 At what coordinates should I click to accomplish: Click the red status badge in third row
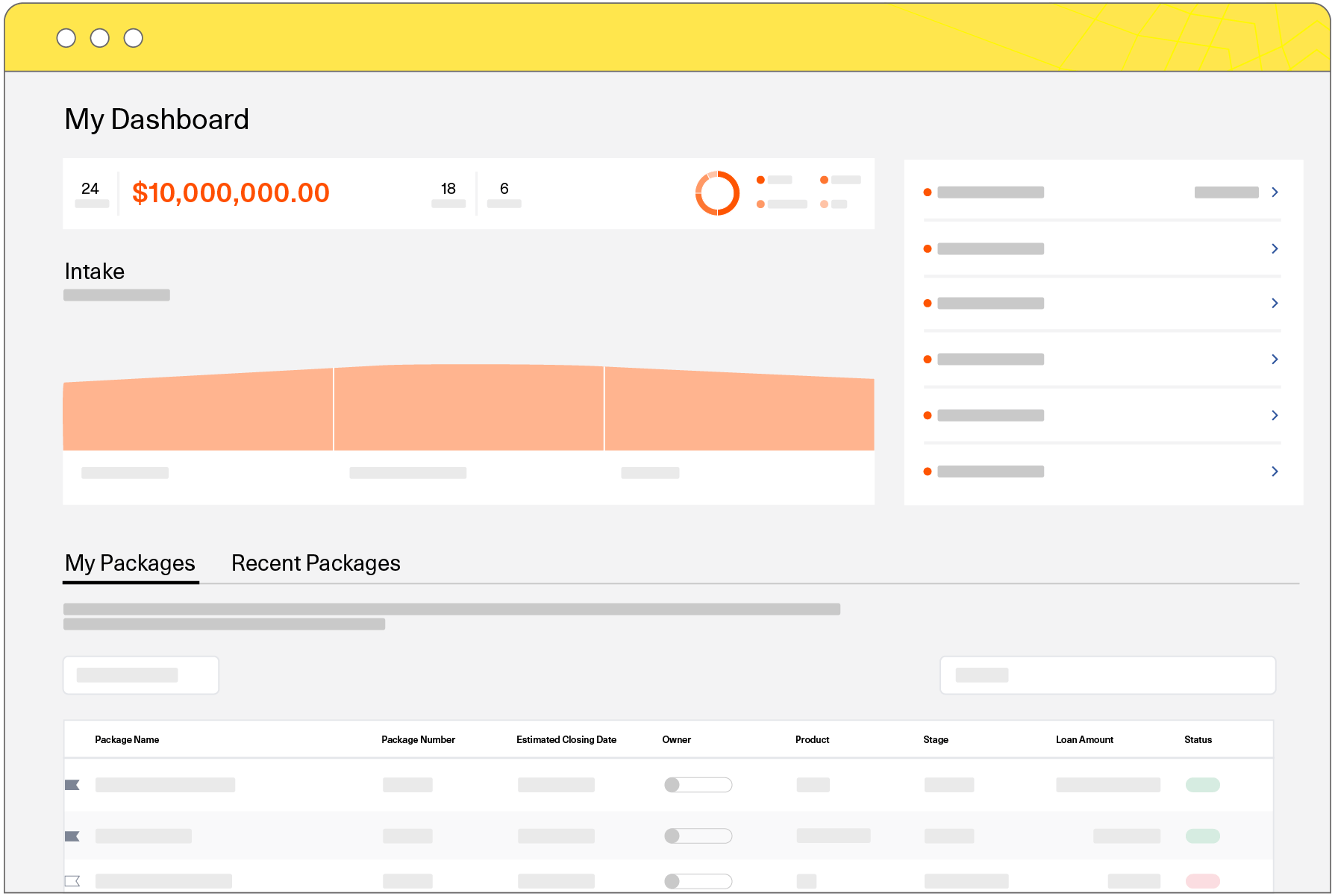pyautogui.click(x=1202, y=881)
